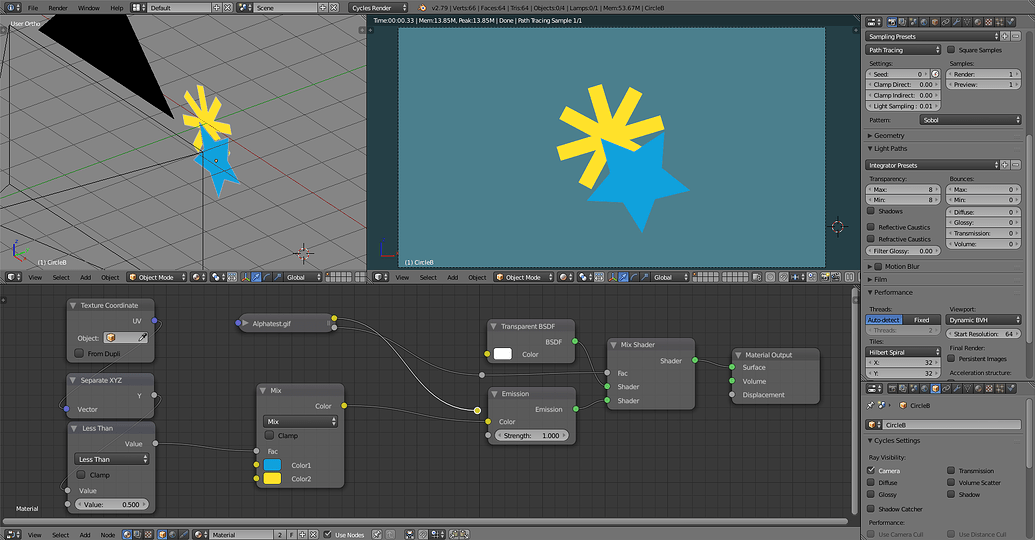Open the Scene properties tab
Screen dimensions: 1035x540
[x=914, y=22]
